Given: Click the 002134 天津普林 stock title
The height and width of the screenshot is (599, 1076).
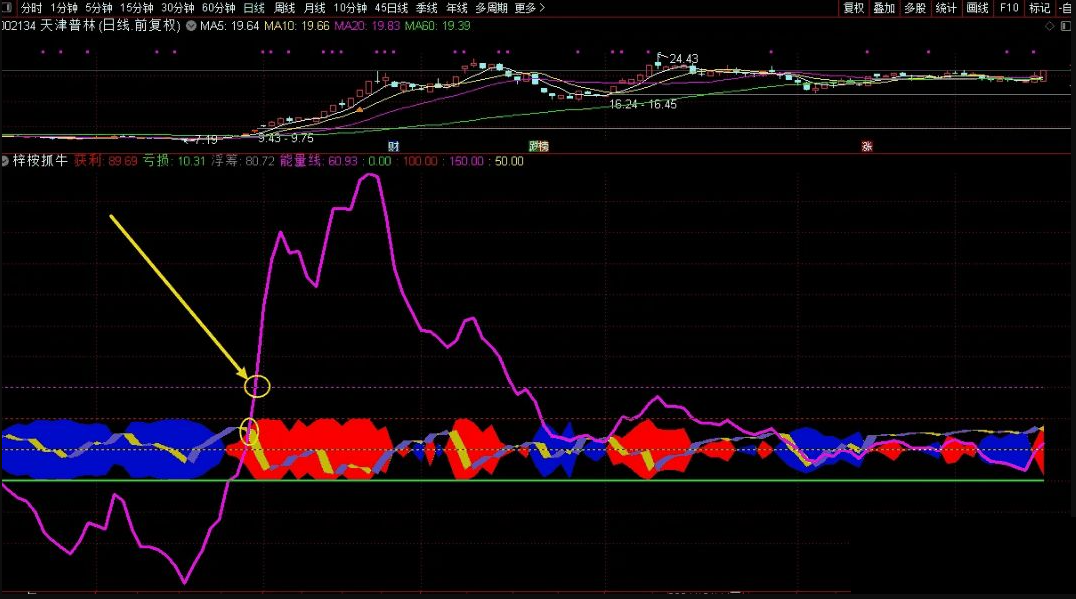Looking at the screenshot, I should click(91, 26).
